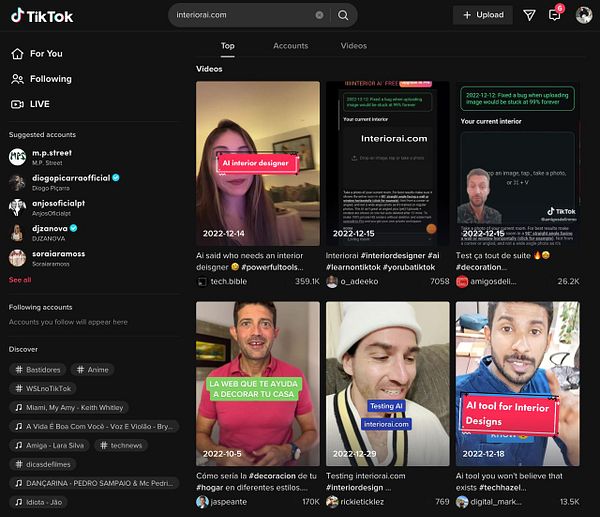Open A Vida É Boa Com Você chip
The height and width of the screenshot is (517, 600).
[94, 426]
